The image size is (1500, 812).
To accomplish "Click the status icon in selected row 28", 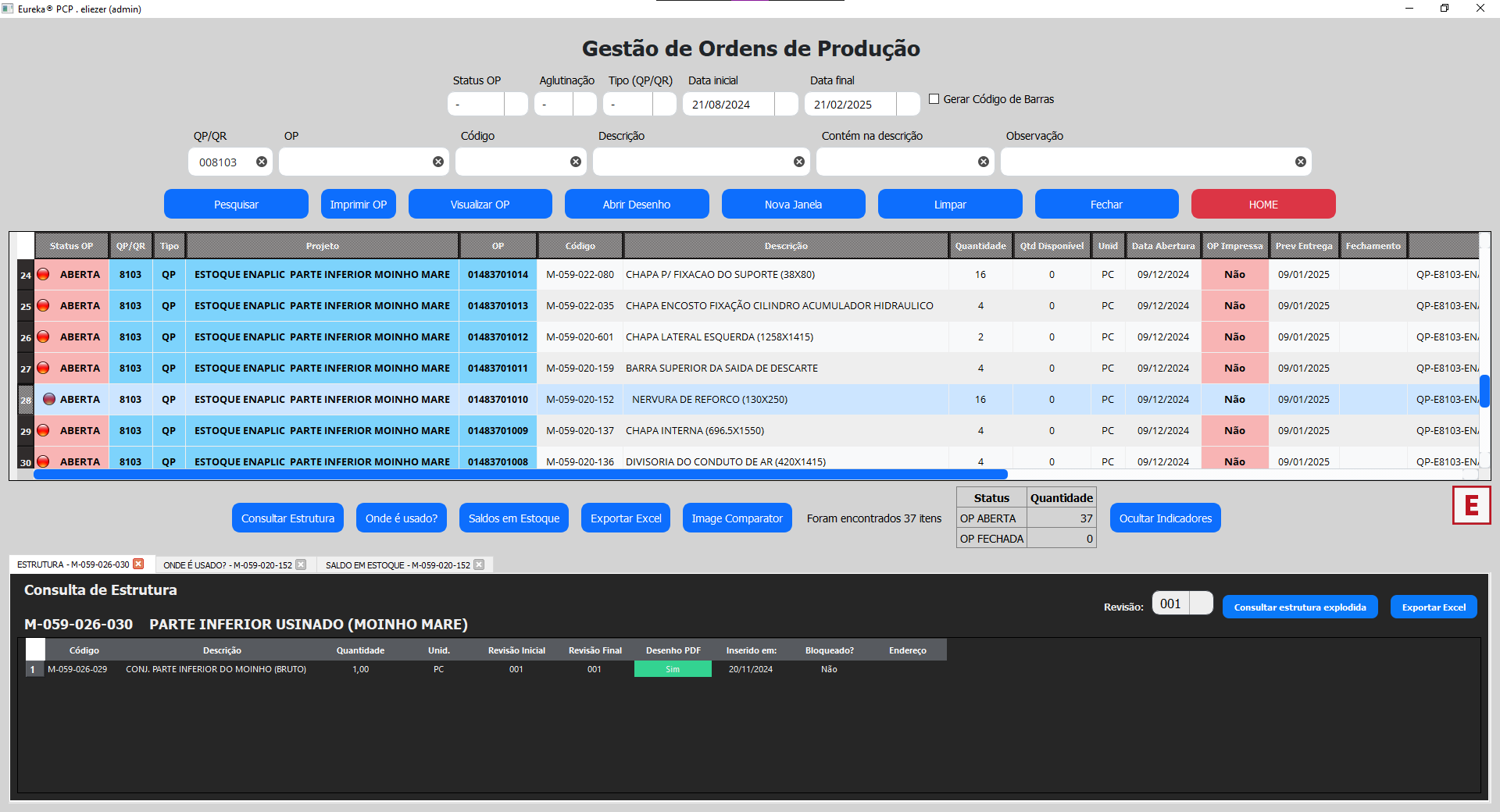I will click(x=48, y=399).
